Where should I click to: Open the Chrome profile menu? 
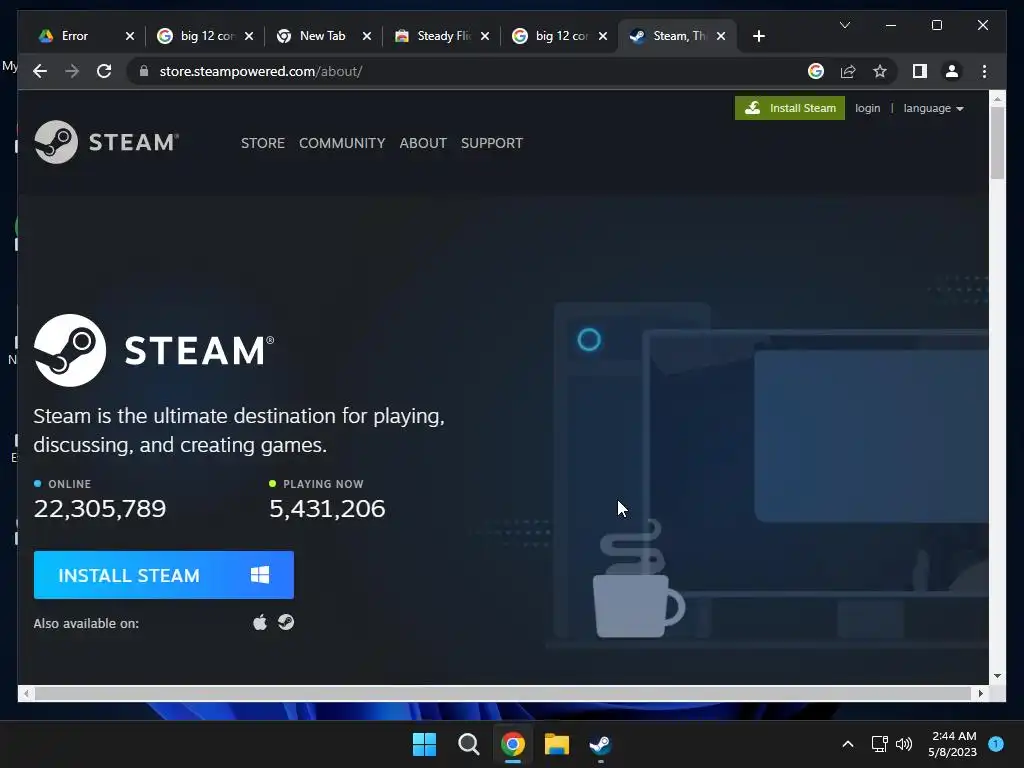tap(952, 71)
